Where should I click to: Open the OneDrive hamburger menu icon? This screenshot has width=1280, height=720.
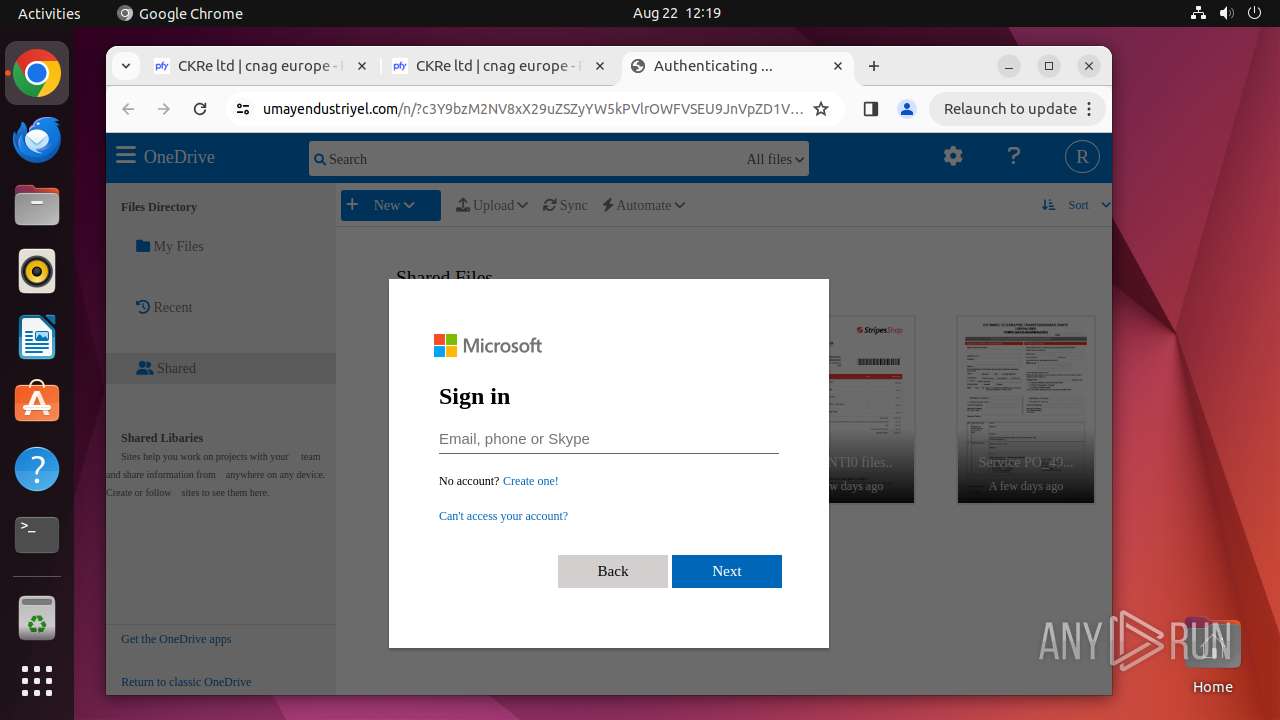(126, 156)
